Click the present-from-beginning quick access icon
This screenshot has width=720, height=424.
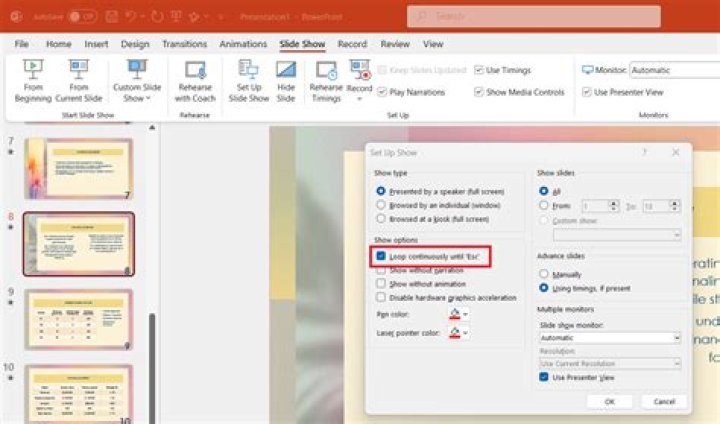(x=175, y=17)
